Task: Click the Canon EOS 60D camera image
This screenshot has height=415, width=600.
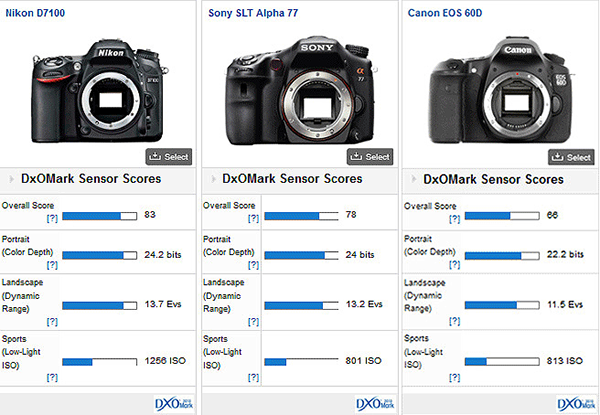Action: [x=501, y=90]
